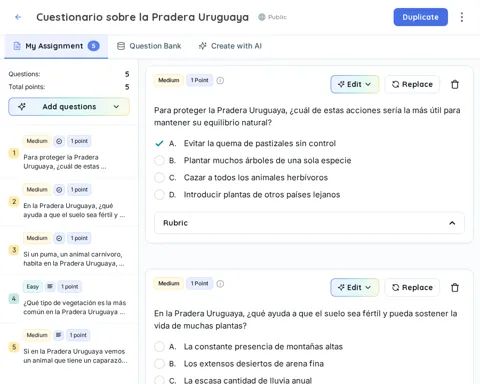Select answer C 'Cazar a todos los animales'
480x384 pixels.
click(x=159, y=177)
